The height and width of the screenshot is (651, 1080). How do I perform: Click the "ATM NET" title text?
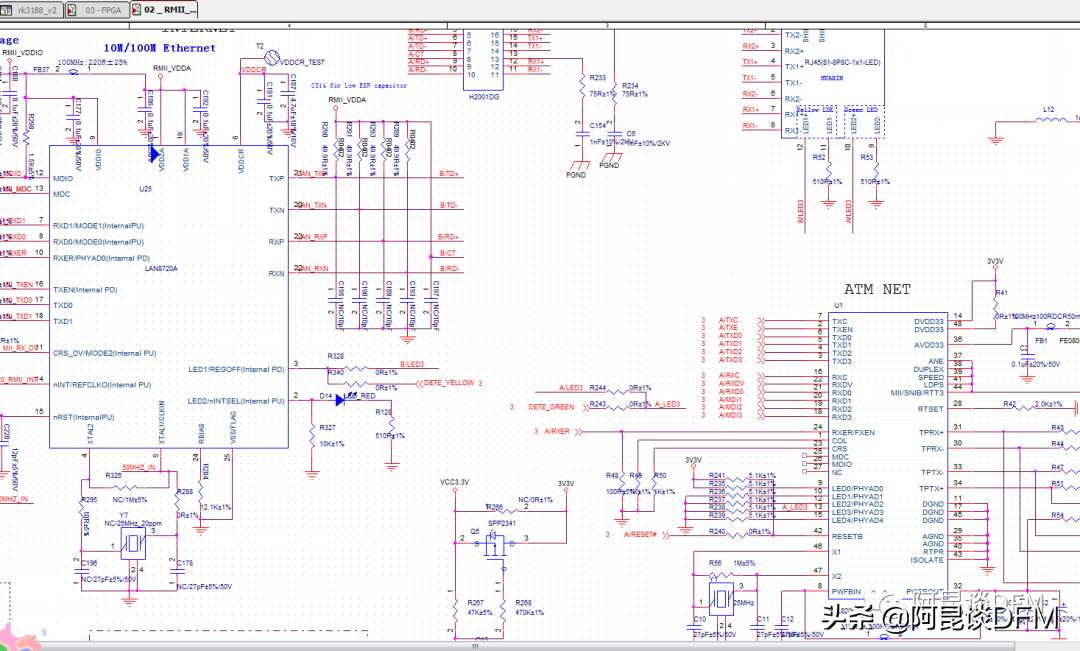pyautogui.click(x=877, y=289)
